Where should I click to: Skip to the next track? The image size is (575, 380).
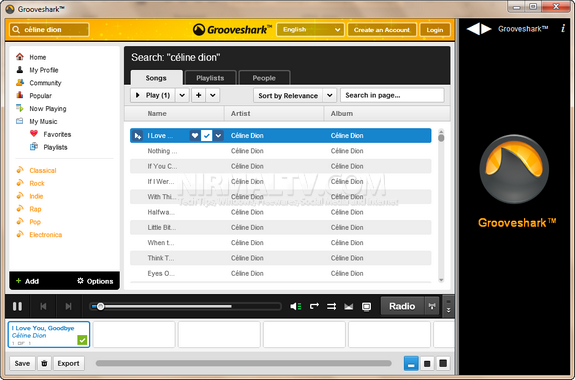[x=68, y=306]
